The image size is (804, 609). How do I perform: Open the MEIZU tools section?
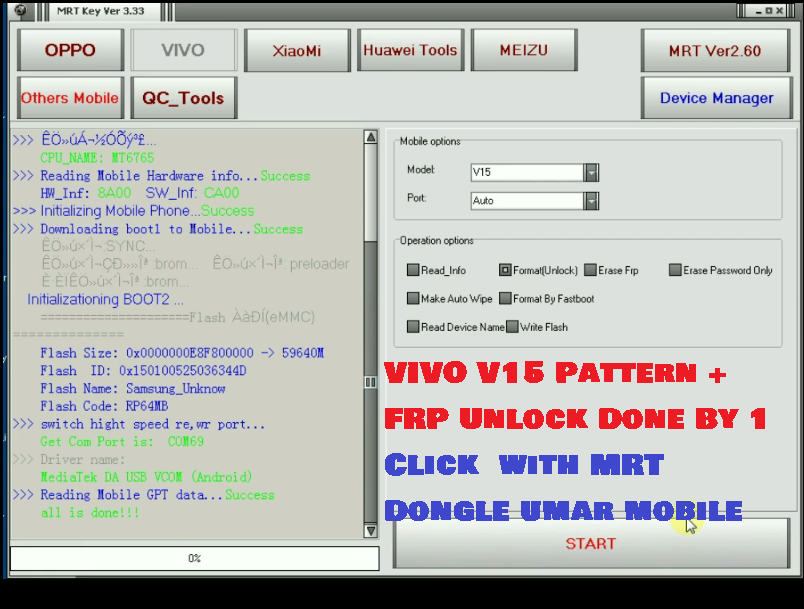[x=524, y=50]
